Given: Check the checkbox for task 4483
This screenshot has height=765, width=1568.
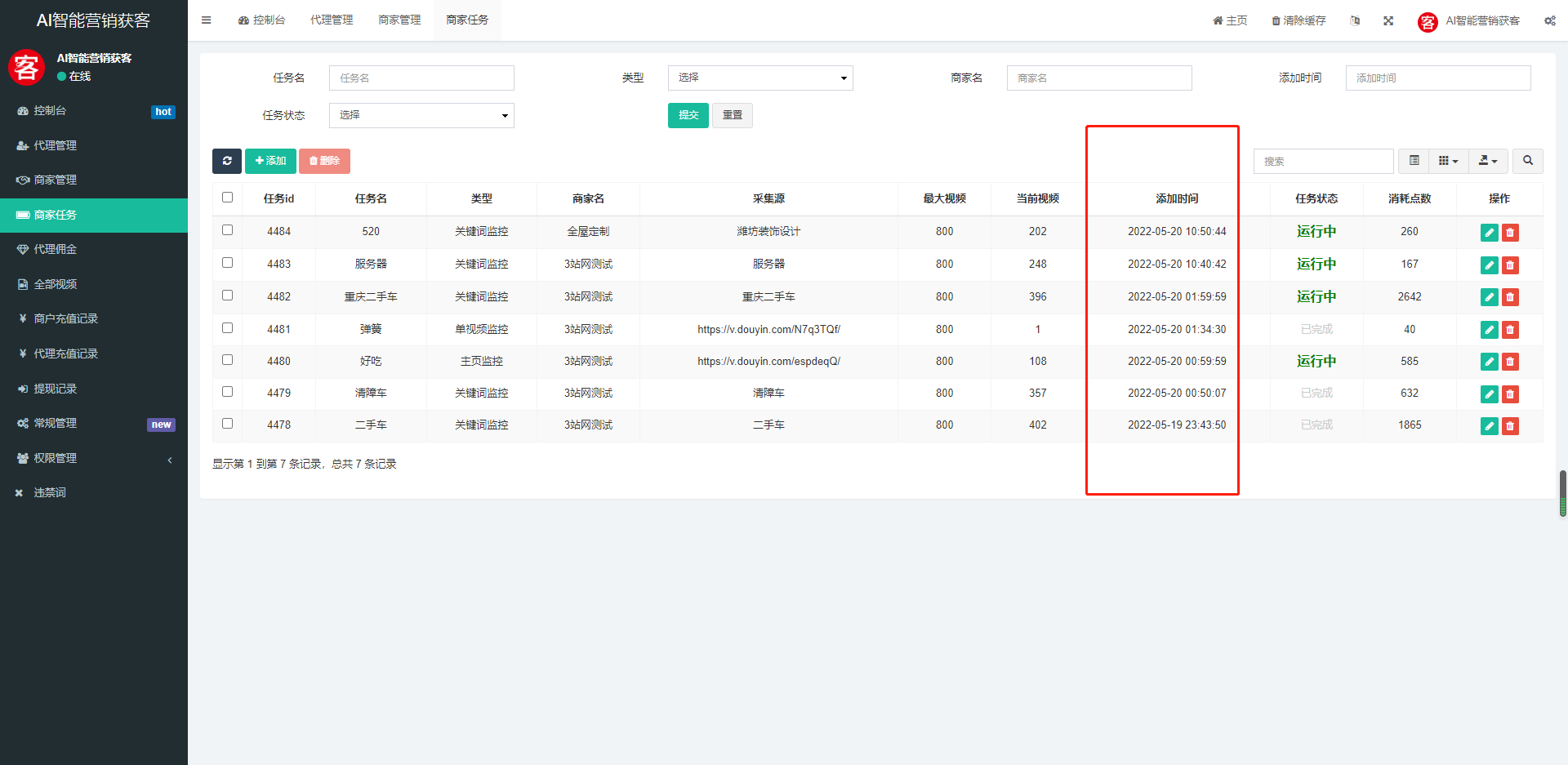Looking at the screenshot, I should [227, 263].
